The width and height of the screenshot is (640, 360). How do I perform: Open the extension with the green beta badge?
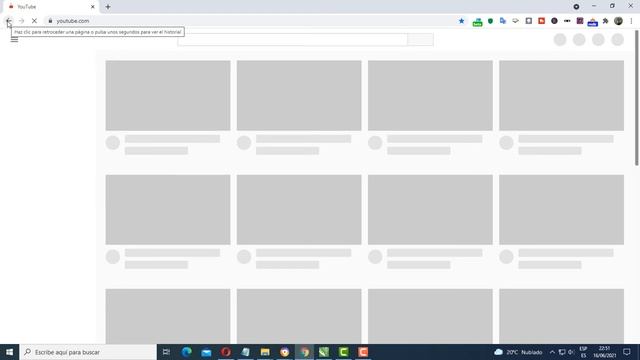click(477, 22)
